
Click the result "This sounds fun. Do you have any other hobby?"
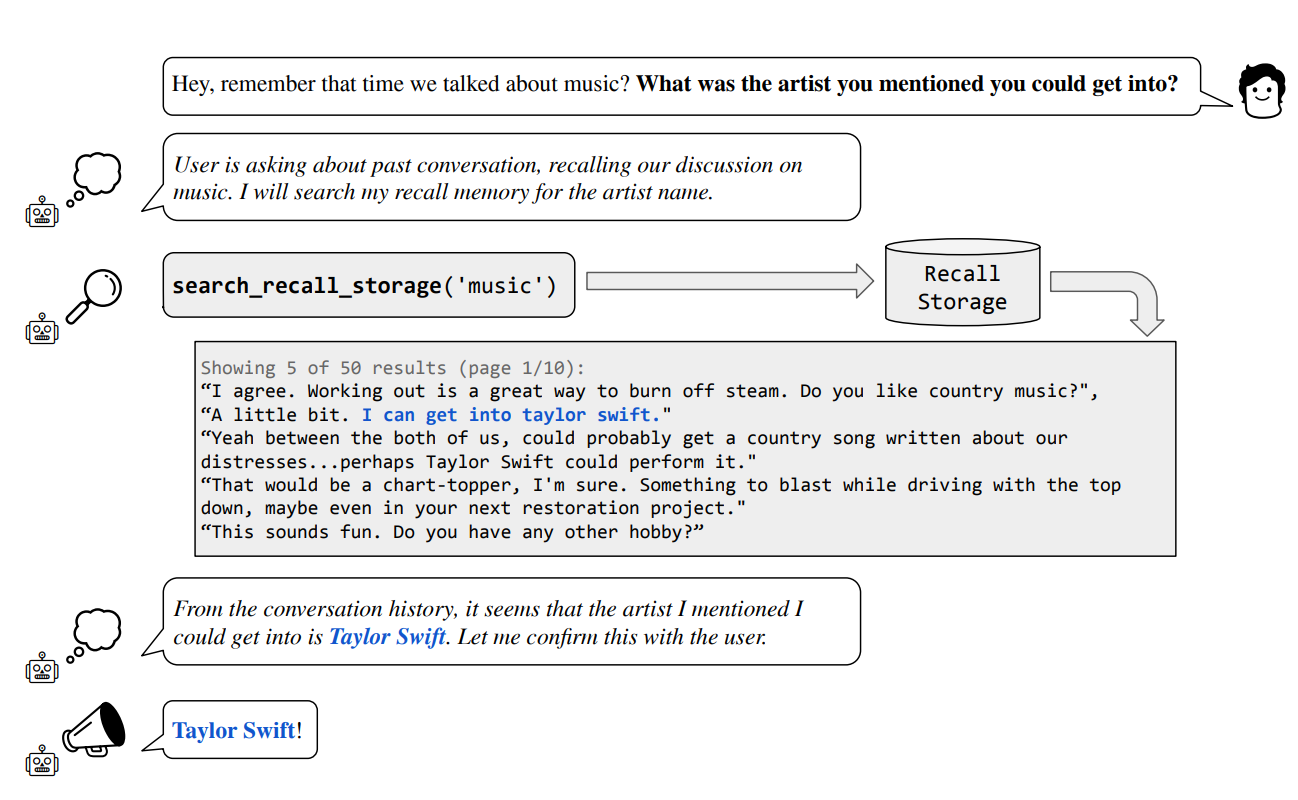(452, 532)
